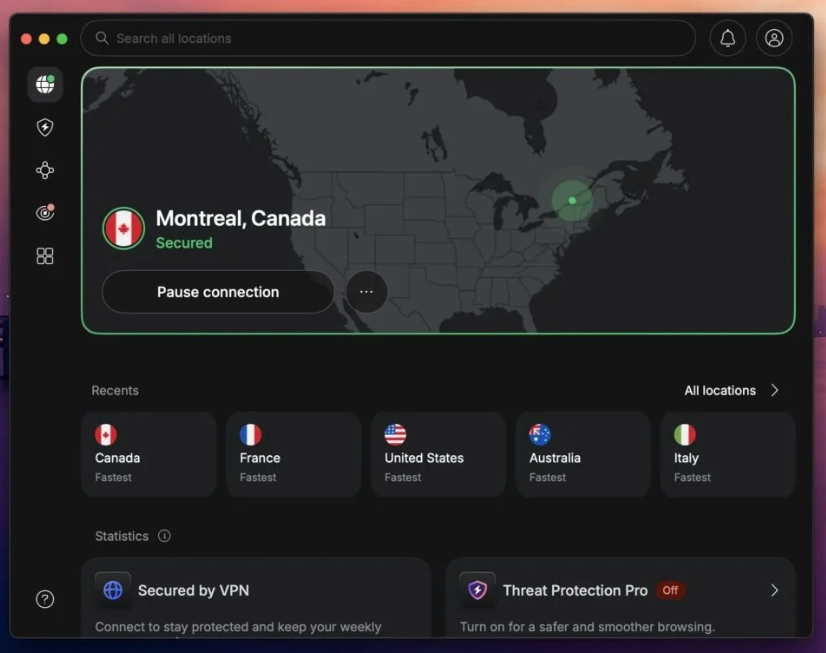826x653 pixels.
Task: Open the Meshnet icon in sidebar
Action: tap(45, 170)
